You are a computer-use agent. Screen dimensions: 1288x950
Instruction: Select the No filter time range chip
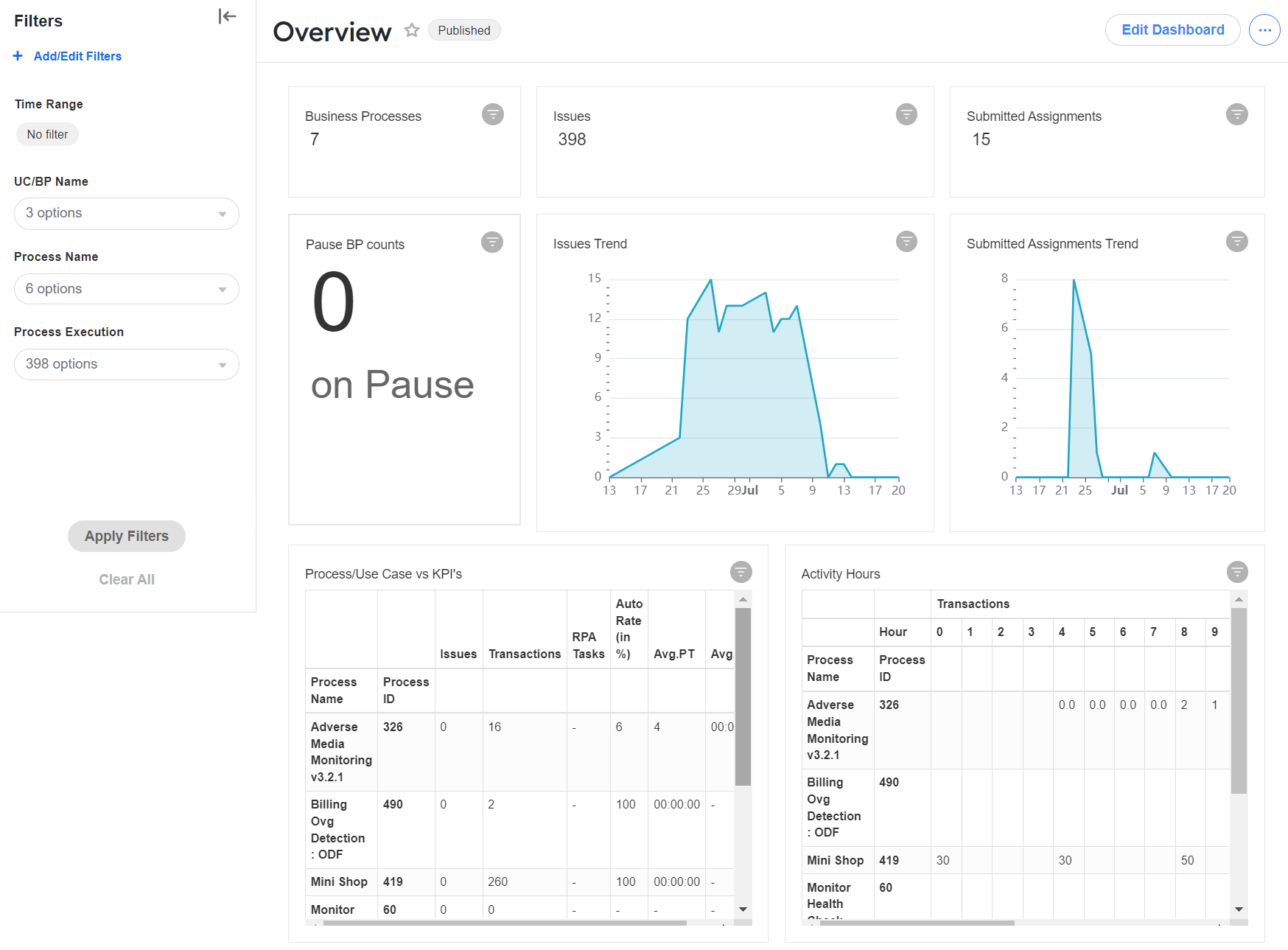point(47,134)
